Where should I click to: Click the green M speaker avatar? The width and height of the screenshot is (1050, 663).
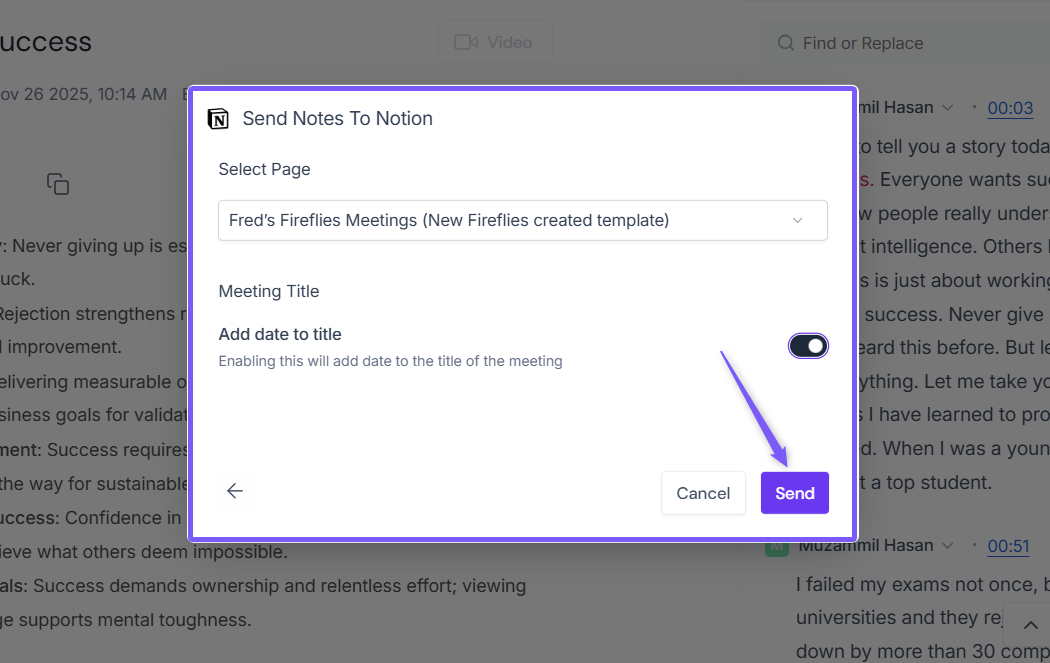point(776,546)
